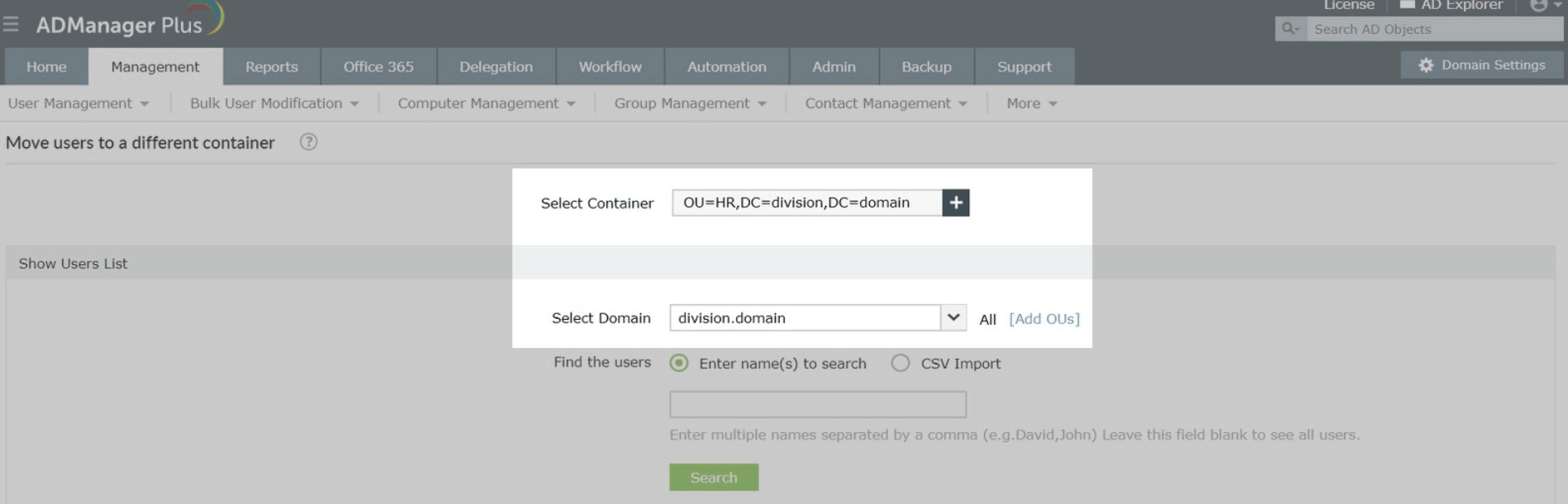Click the search magnifier icon
The width and height of the screenshot is (1568, 504).
pyautogui.click(x=1289, y=29)
